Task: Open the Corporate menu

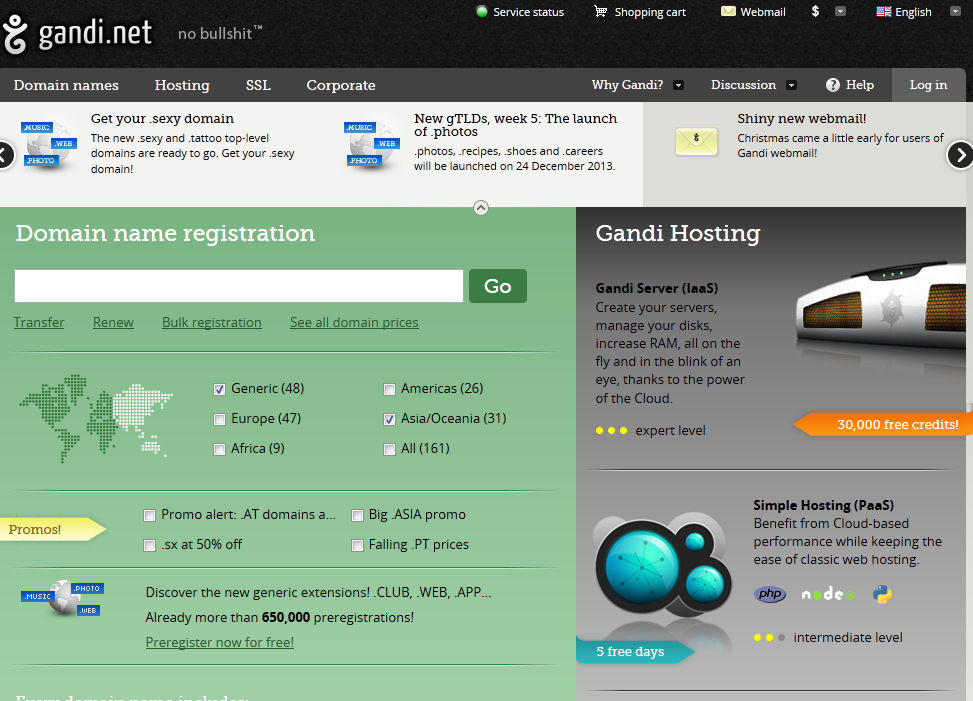Action: (x=341, y=85)
